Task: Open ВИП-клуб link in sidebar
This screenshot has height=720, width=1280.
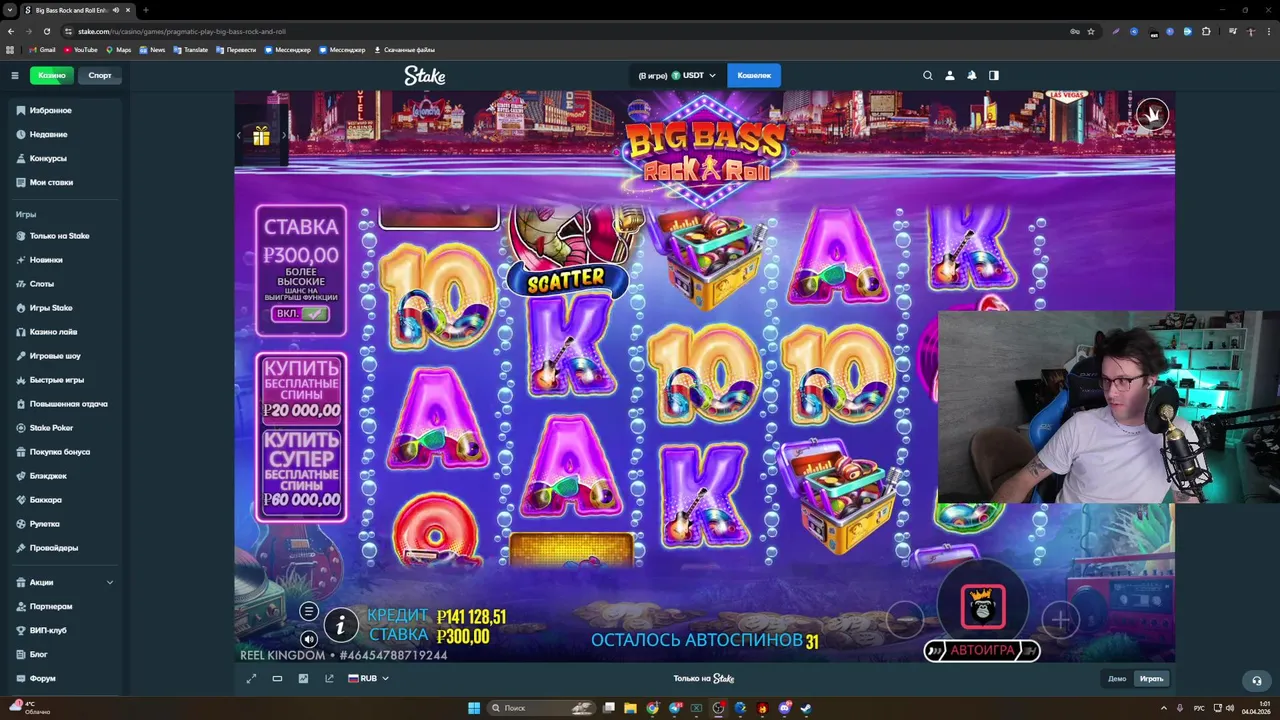Action: pos(48,630)
